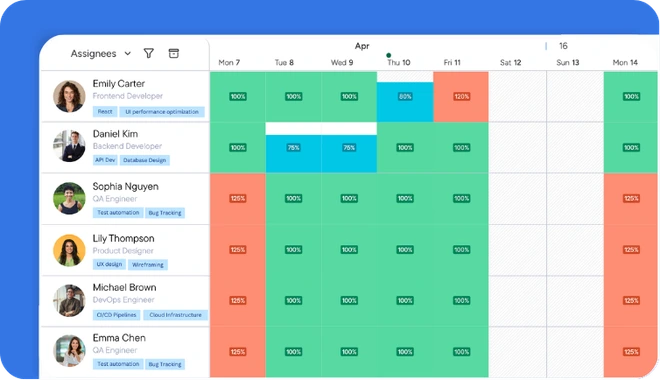The image size is (660, 380).
Task: Click the React skill tag
Action: 105,112
